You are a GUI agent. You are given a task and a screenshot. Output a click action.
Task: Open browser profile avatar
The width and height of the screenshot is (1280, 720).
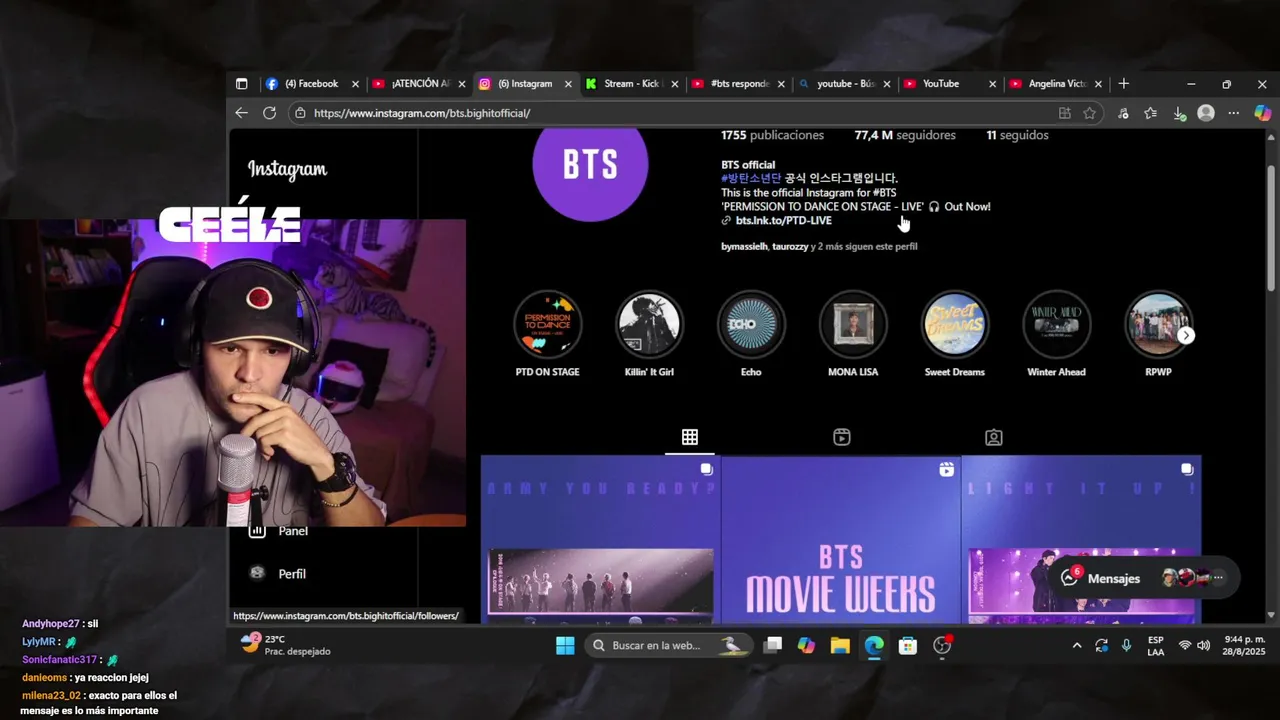tap(1206, 113)
